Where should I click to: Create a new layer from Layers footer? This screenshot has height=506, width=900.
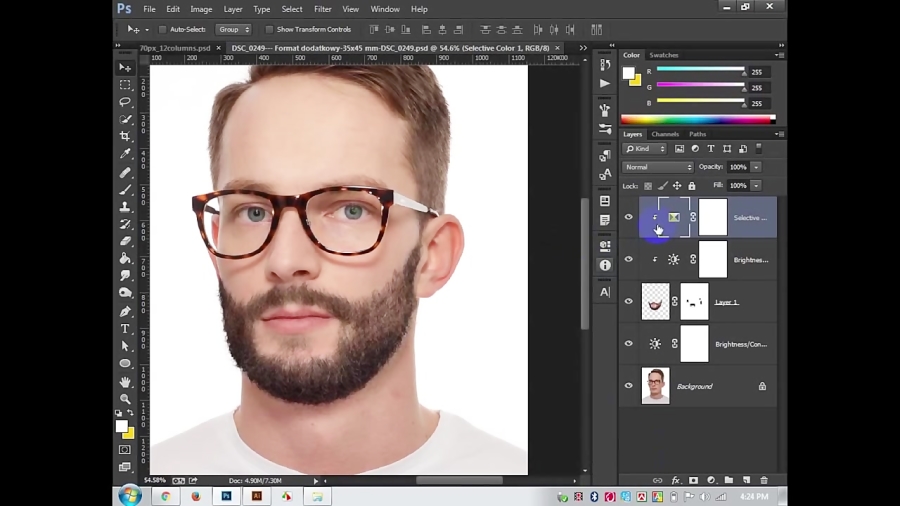click(x=746, y=480)
